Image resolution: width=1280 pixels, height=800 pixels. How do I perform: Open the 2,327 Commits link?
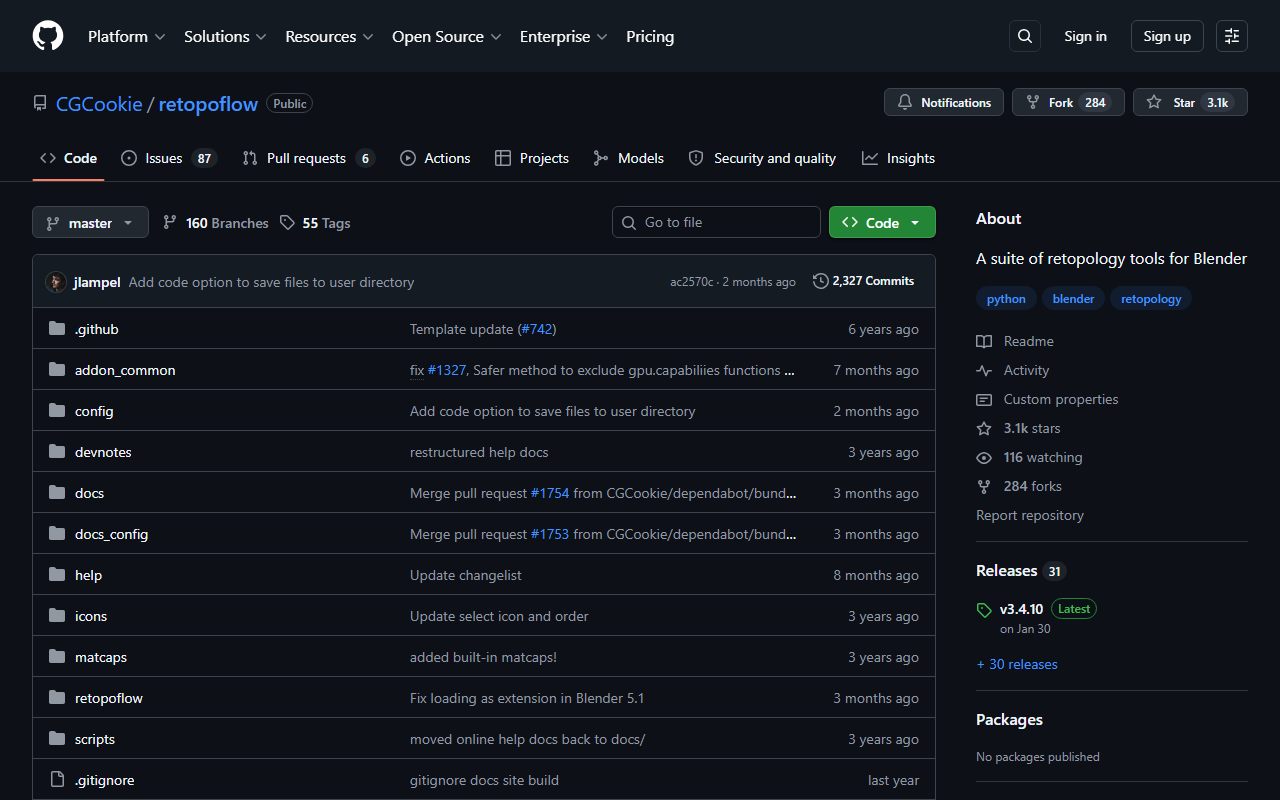click(863, 281)
